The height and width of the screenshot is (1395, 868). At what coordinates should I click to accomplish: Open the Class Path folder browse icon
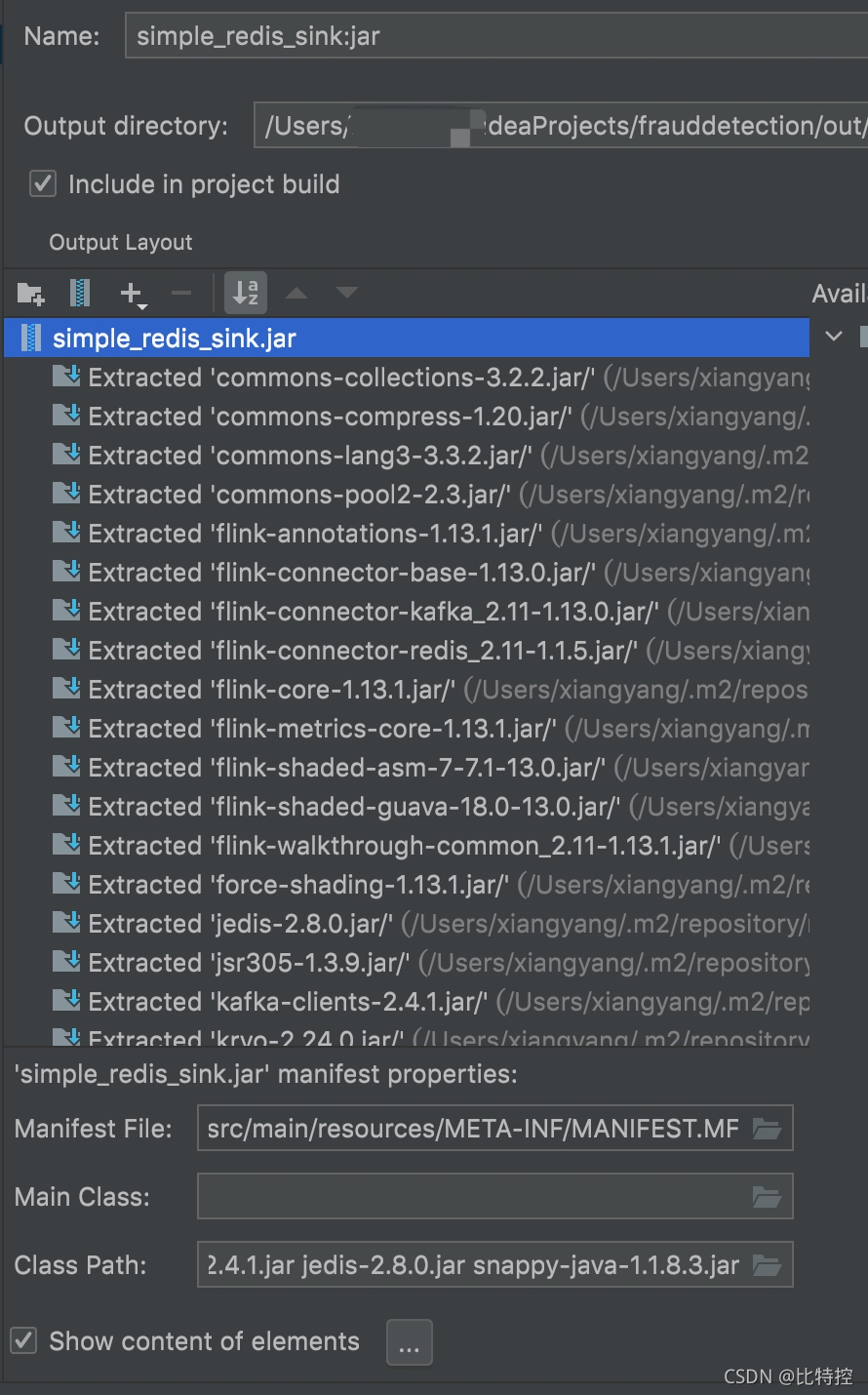tap(767, 1265)
